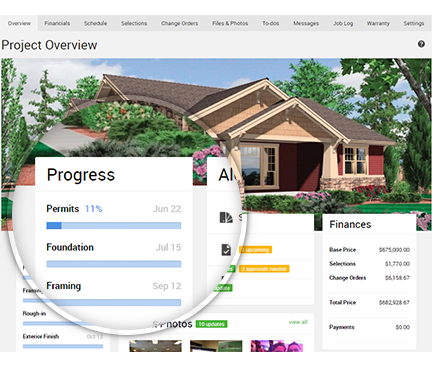
Task: Click the document checkmark icon
Action: pos(226,249)
